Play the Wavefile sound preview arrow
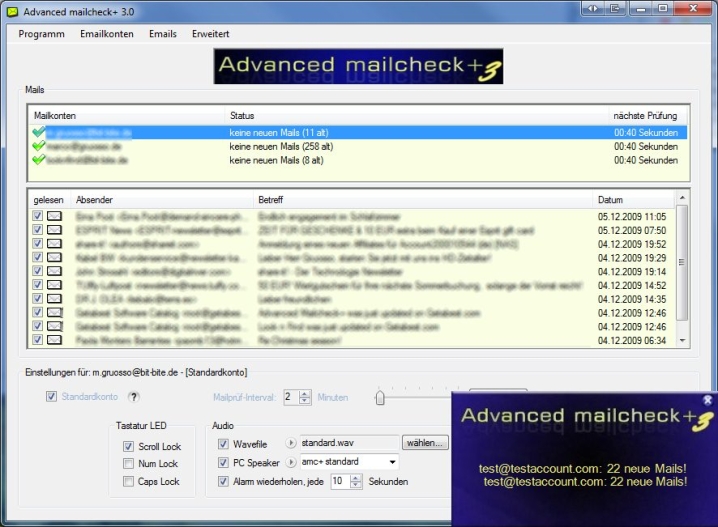This screenshot has width=718, height=527. [x=291, y=443]
